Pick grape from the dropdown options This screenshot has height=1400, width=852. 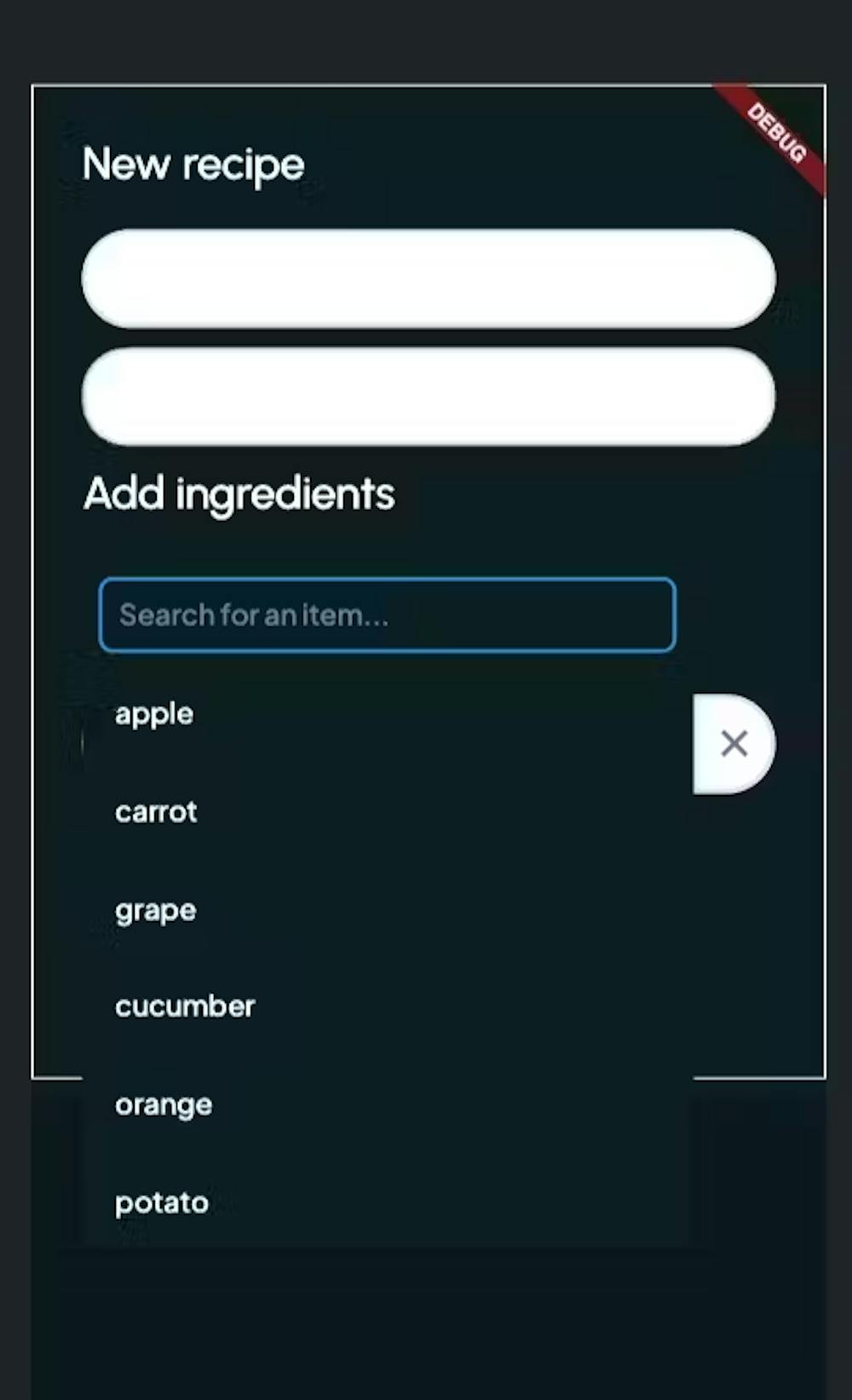156,911
